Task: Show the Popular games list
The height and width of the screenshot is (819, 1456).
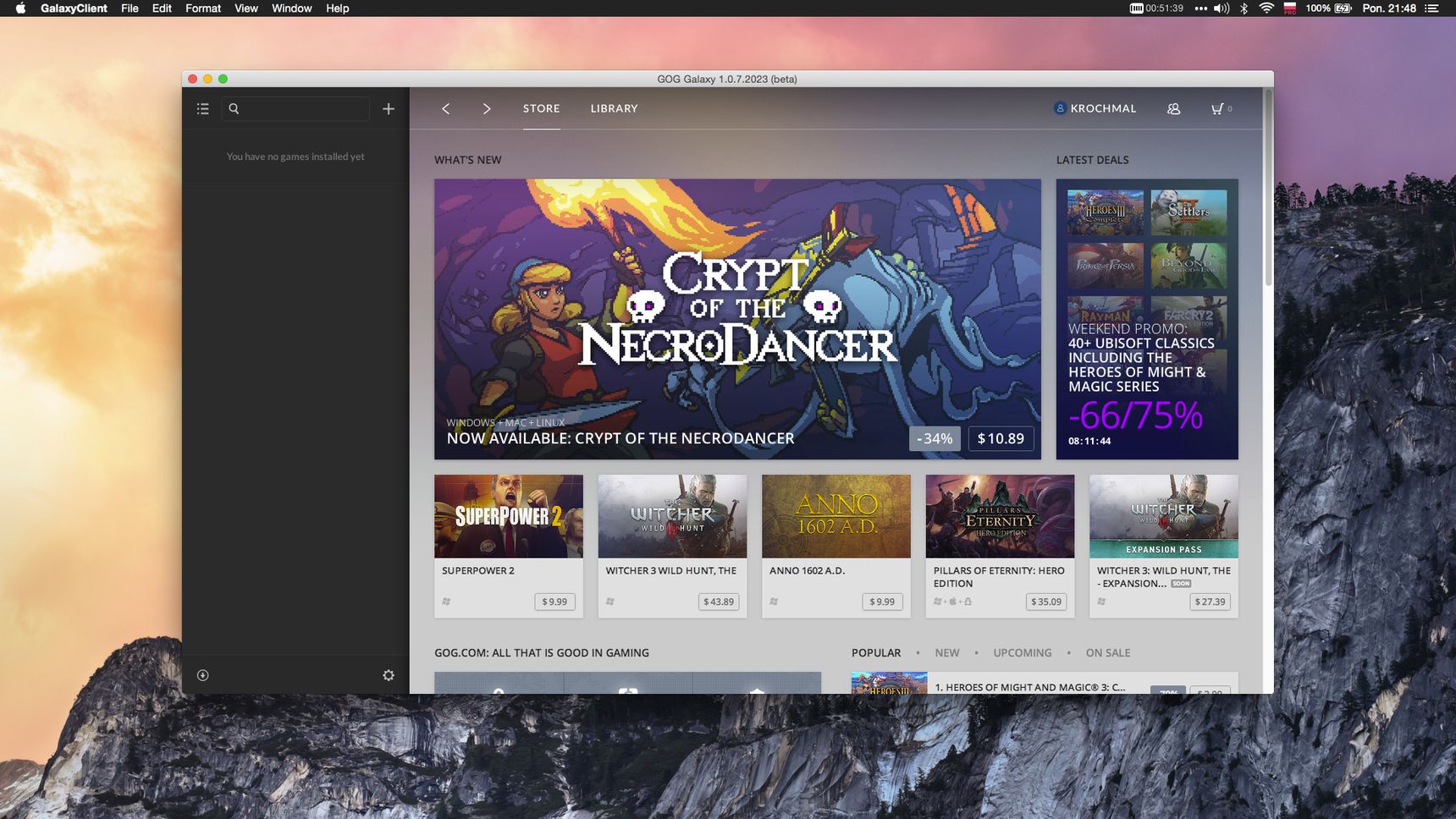Action: tap(876, 653)
